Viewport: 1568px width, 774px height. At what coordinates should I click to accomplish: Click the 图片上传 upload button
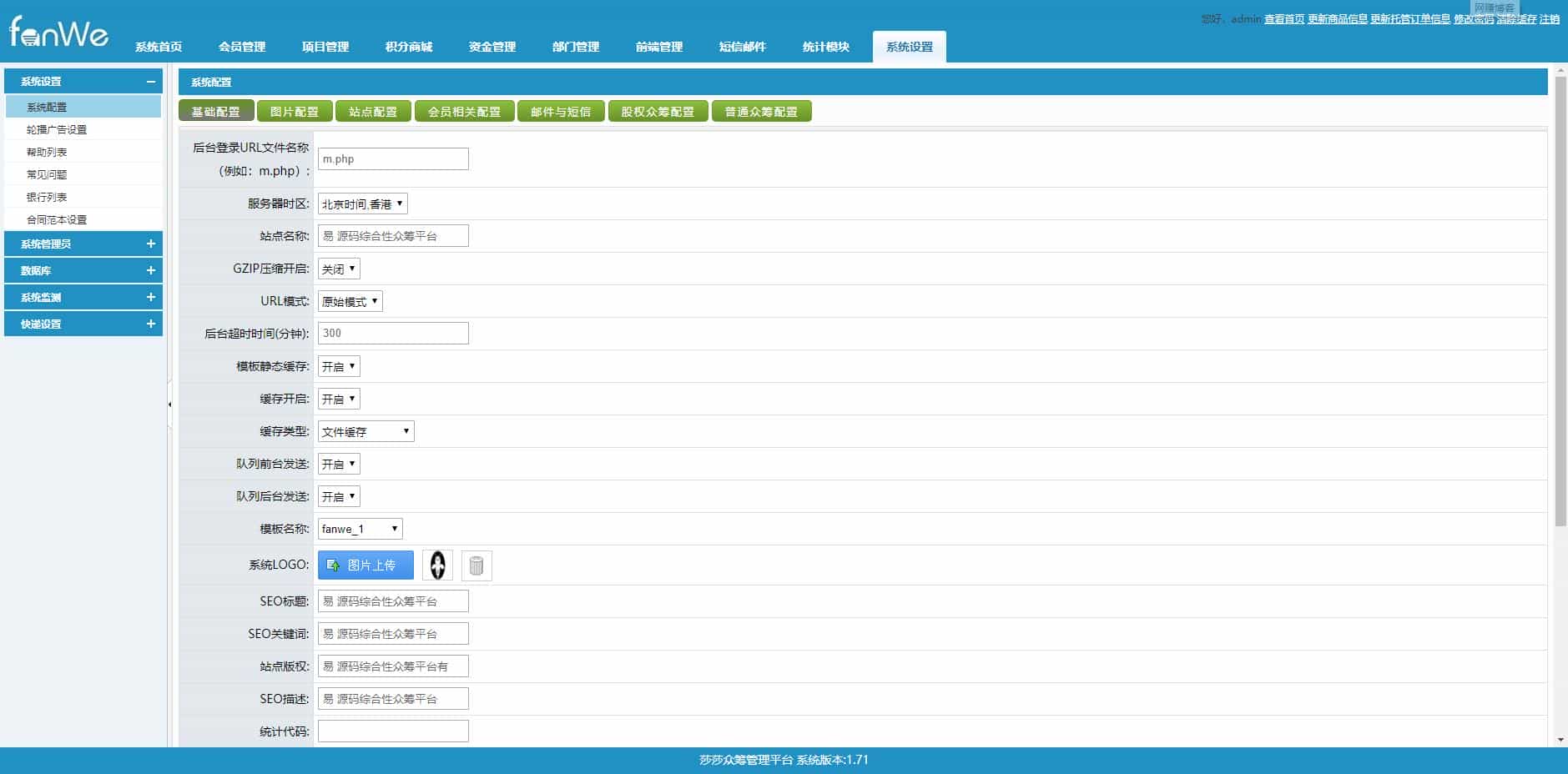[x=366, y=565]
